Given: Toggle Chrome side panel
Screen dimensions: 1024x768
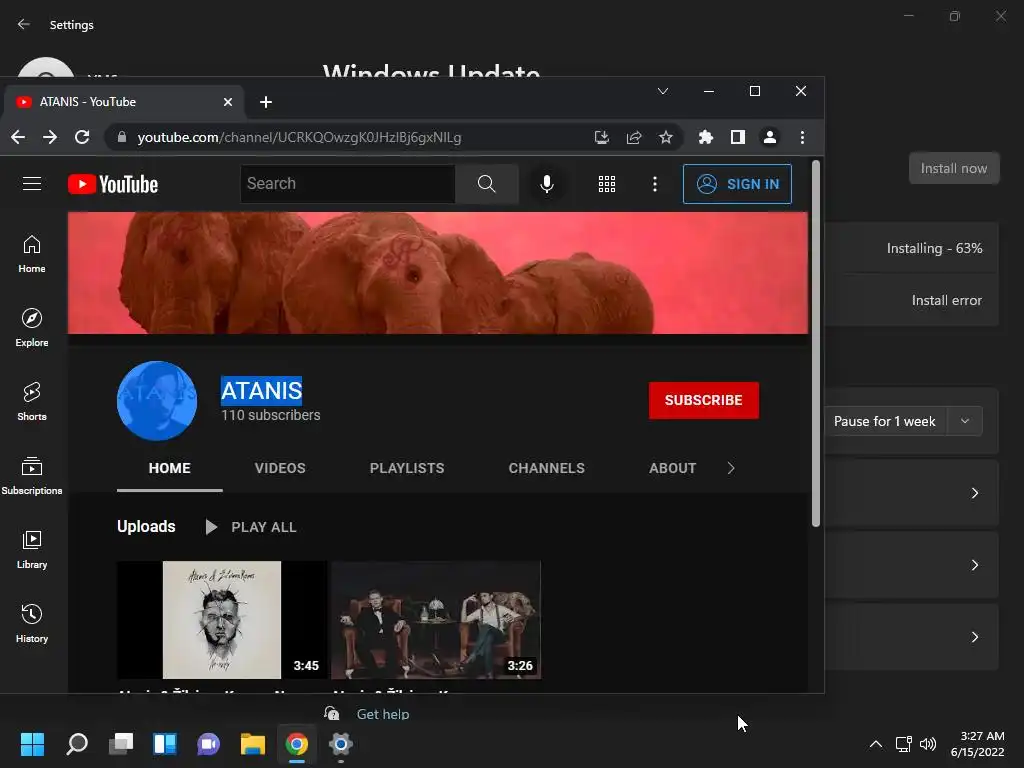Looking at the screenshot, I should [738, 137].
